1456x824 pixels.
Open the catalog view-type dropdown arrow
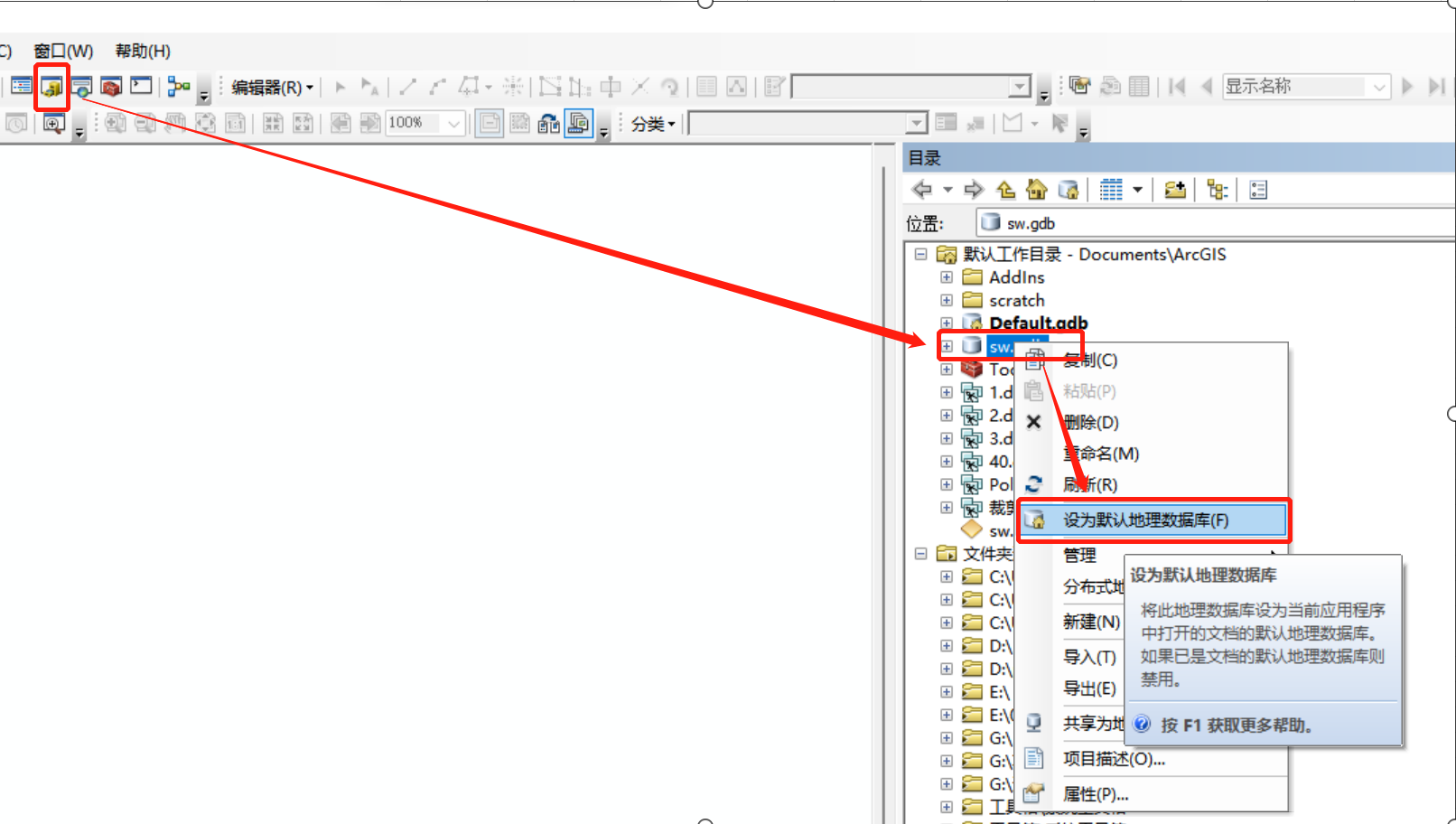tap(1137, 190)
